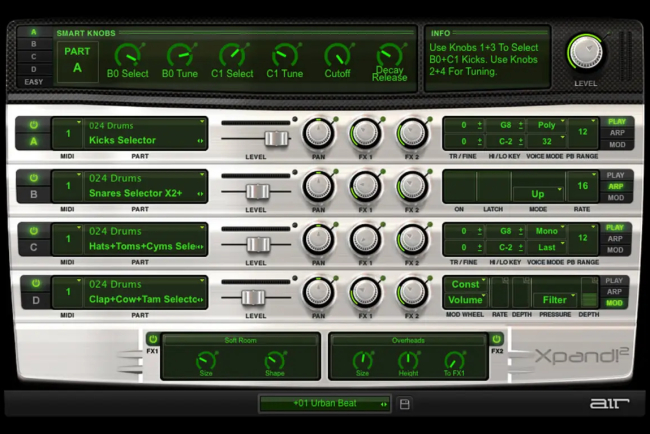650x434 pixels.
Task: Click the PAN knob for part B
Action: (318, 187)
